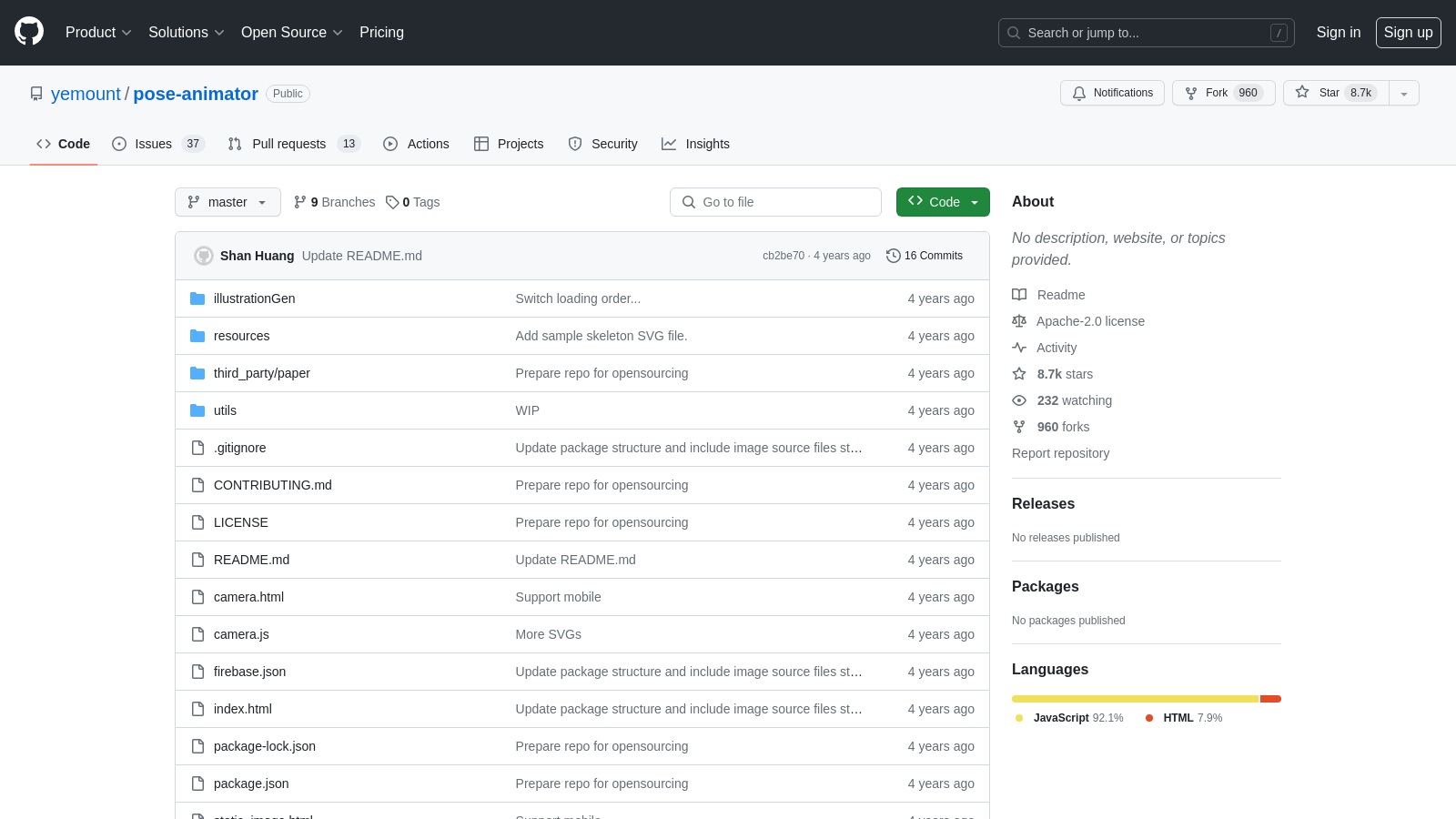Click the bell icon in Notifications
Viewport: 1456px width, 819px height.
tap(1079, 93)
